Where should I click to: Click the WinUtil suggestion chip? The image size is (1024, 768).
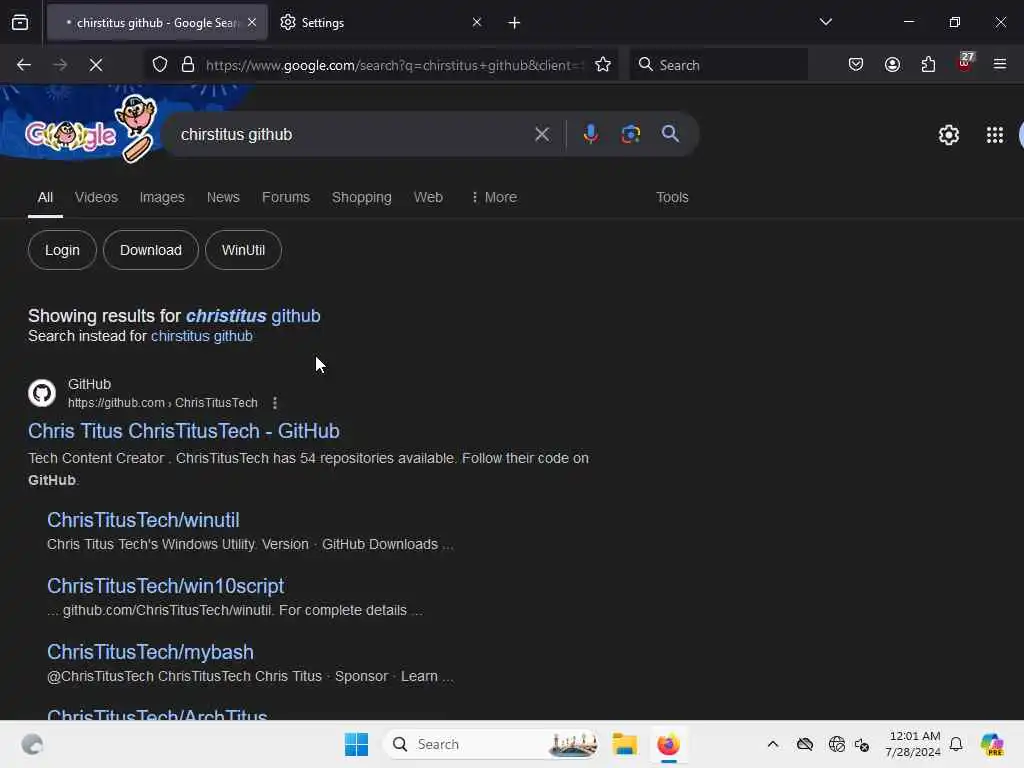[243, 250]
